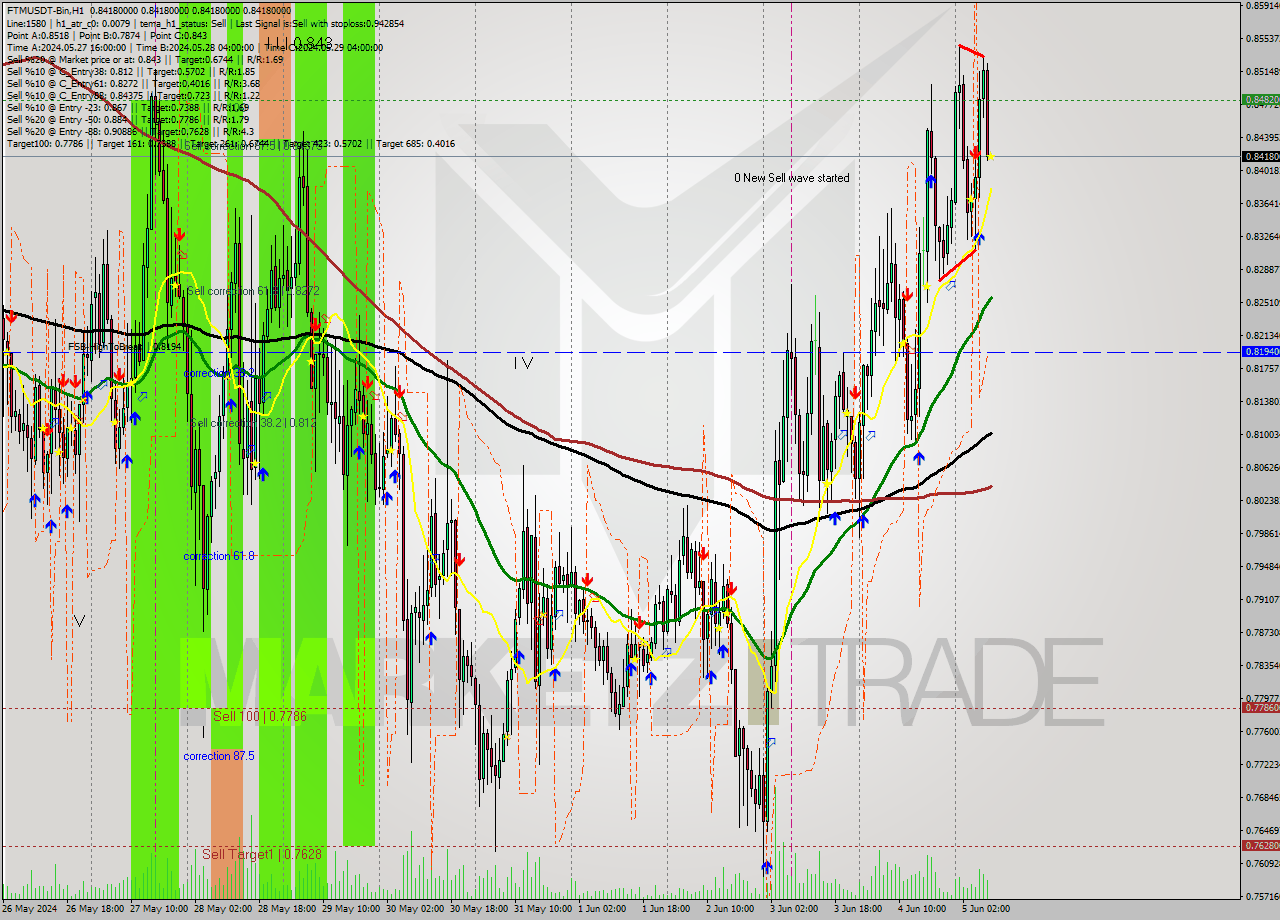The width and height of the screenshot is (1280, 920).
Task: Click the '26 May 2024' date label
Action: coord(31,909)
